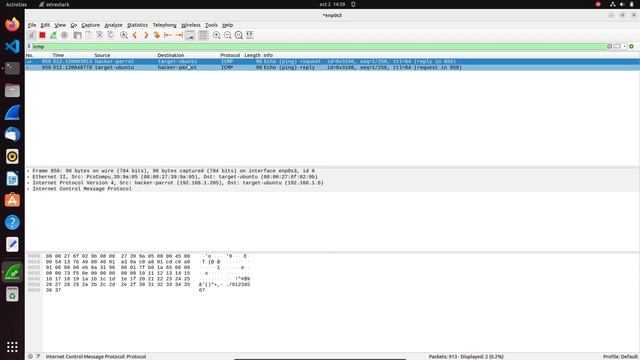The height and width of the screenshot is (360, 640).
Task: Expand Internet Protocol Version 4 row
Action: tap(29, 183)
